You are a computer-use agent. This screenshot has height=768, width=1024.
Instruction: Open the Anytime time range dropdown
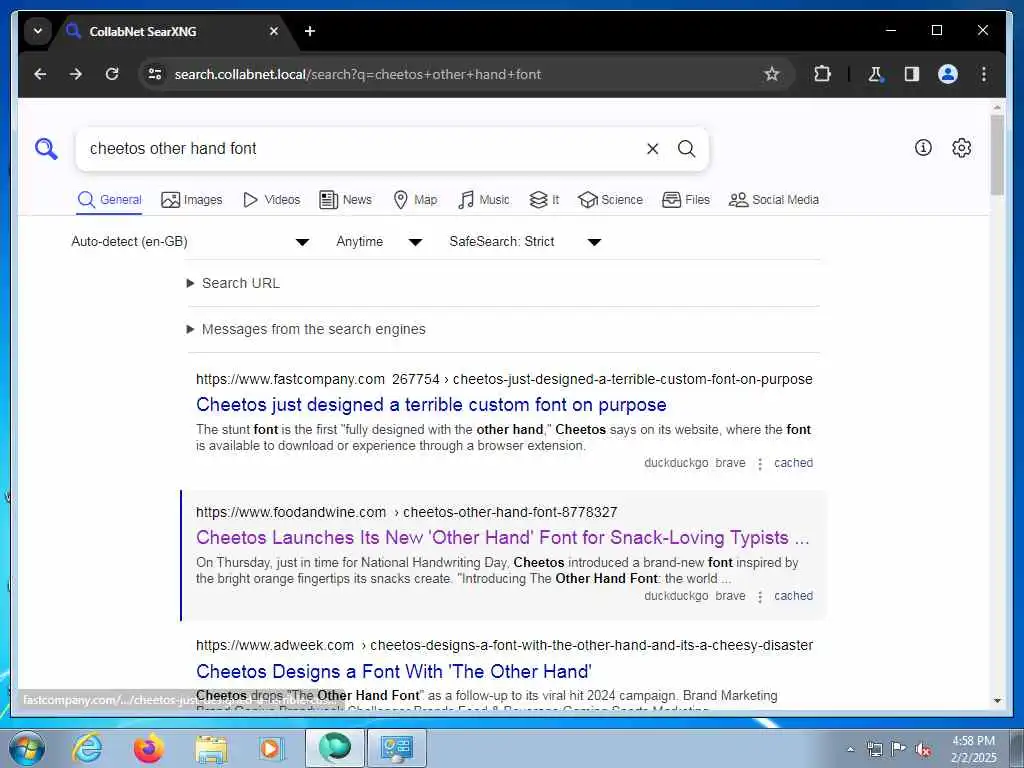(379, 242)
